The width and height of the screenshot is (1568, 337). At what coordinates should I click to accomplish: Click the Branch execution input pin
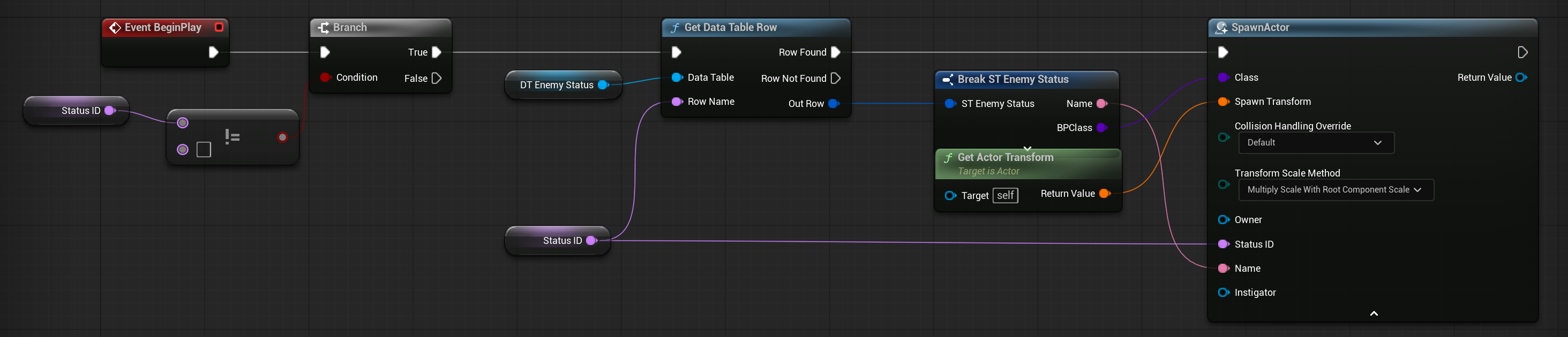325,52
